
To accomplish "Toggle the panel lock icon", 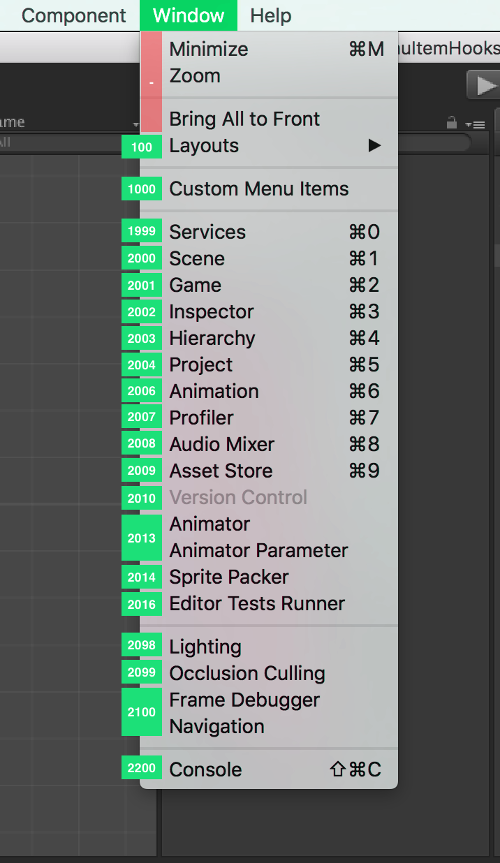I will click(x=452, y=122).
